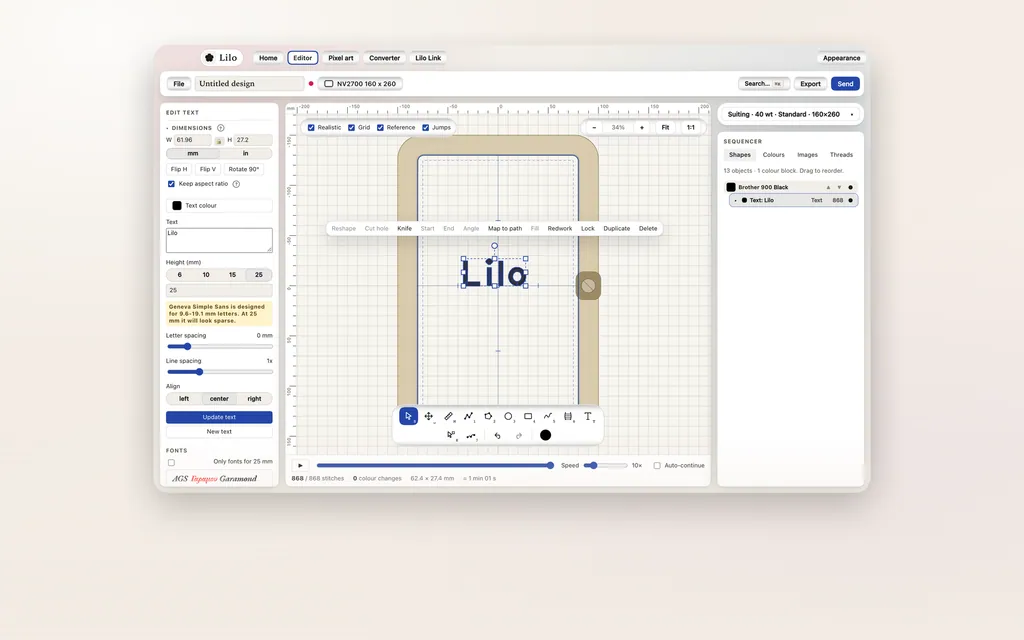The image size is (1024, 640).
Task: Activate the Text tool (T icon)
Action: 588,416
